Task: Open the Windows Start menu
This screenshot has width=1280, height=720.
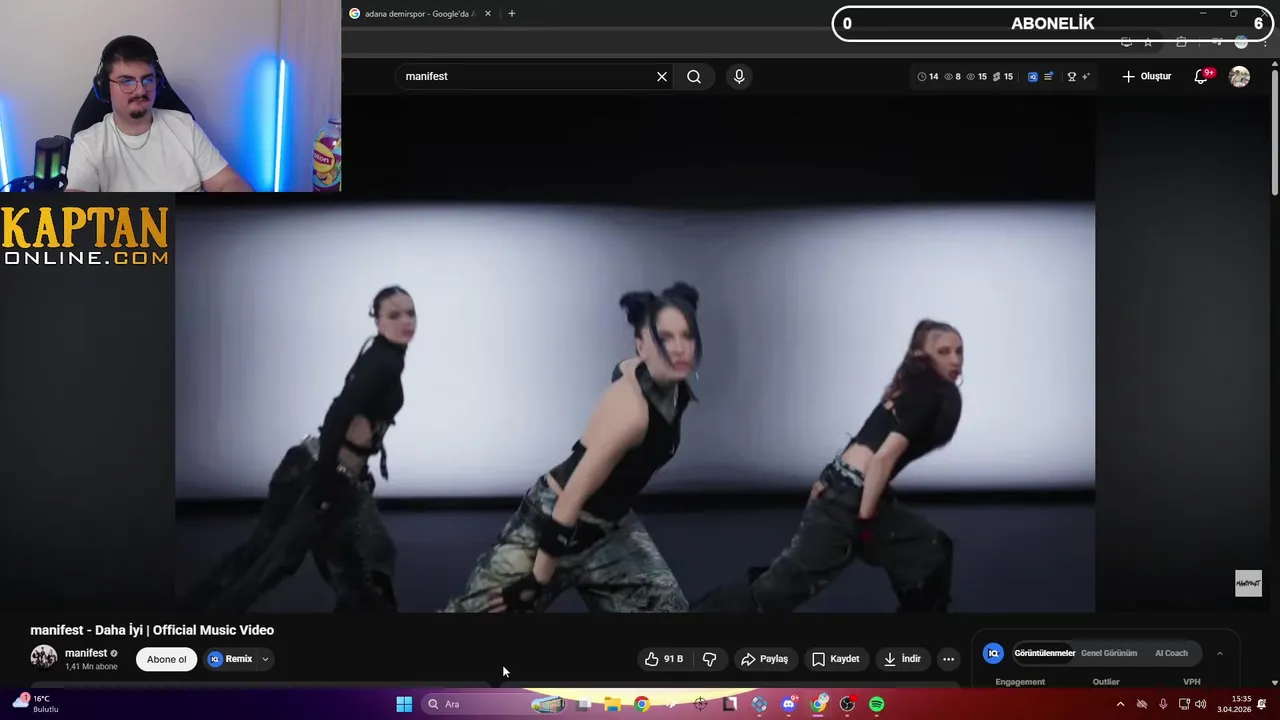Action: tap(404, 704)
